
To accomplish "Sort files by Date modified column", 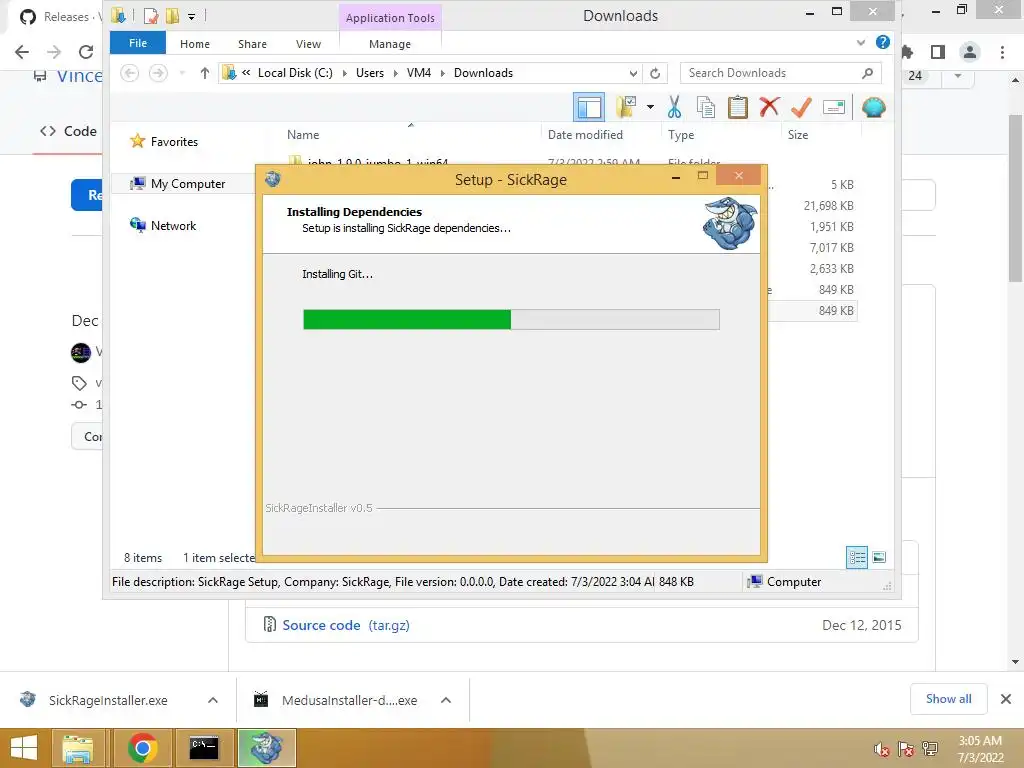I will 585,135.
